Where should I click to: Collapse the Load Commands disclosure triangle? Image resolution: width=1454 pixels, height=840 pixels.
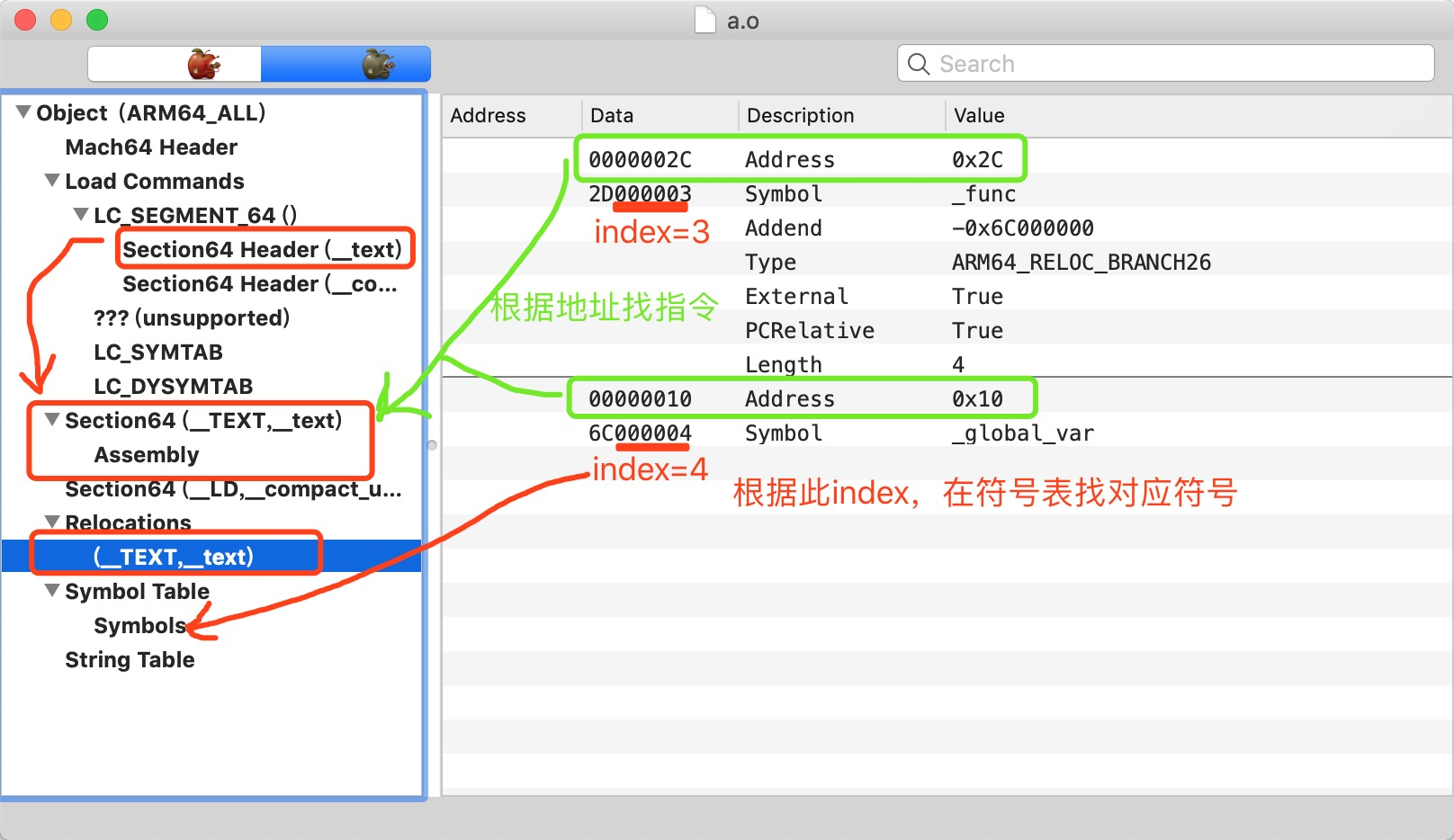(53, 180)
